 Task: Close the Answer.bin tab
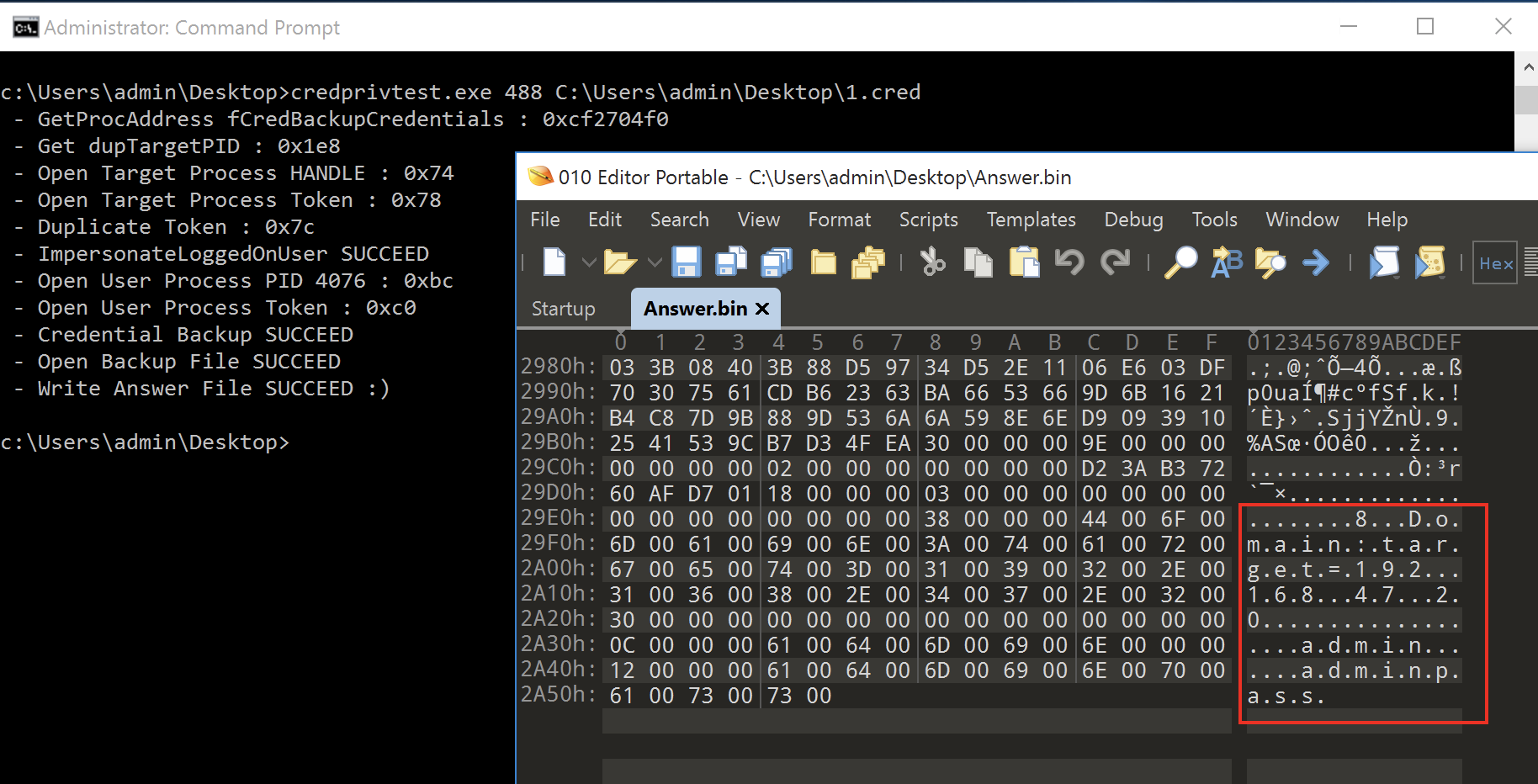762,309
